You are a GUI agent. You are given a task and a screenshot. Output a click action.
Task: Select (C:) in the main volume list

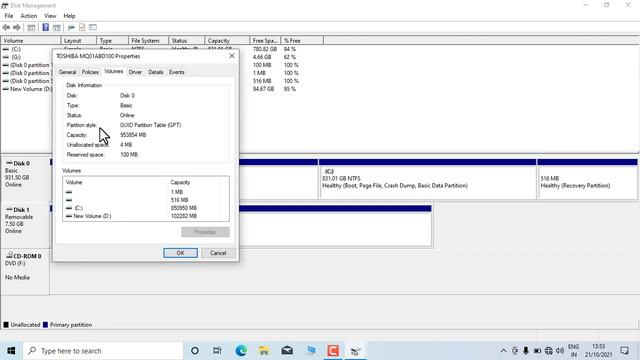[16, 49]
